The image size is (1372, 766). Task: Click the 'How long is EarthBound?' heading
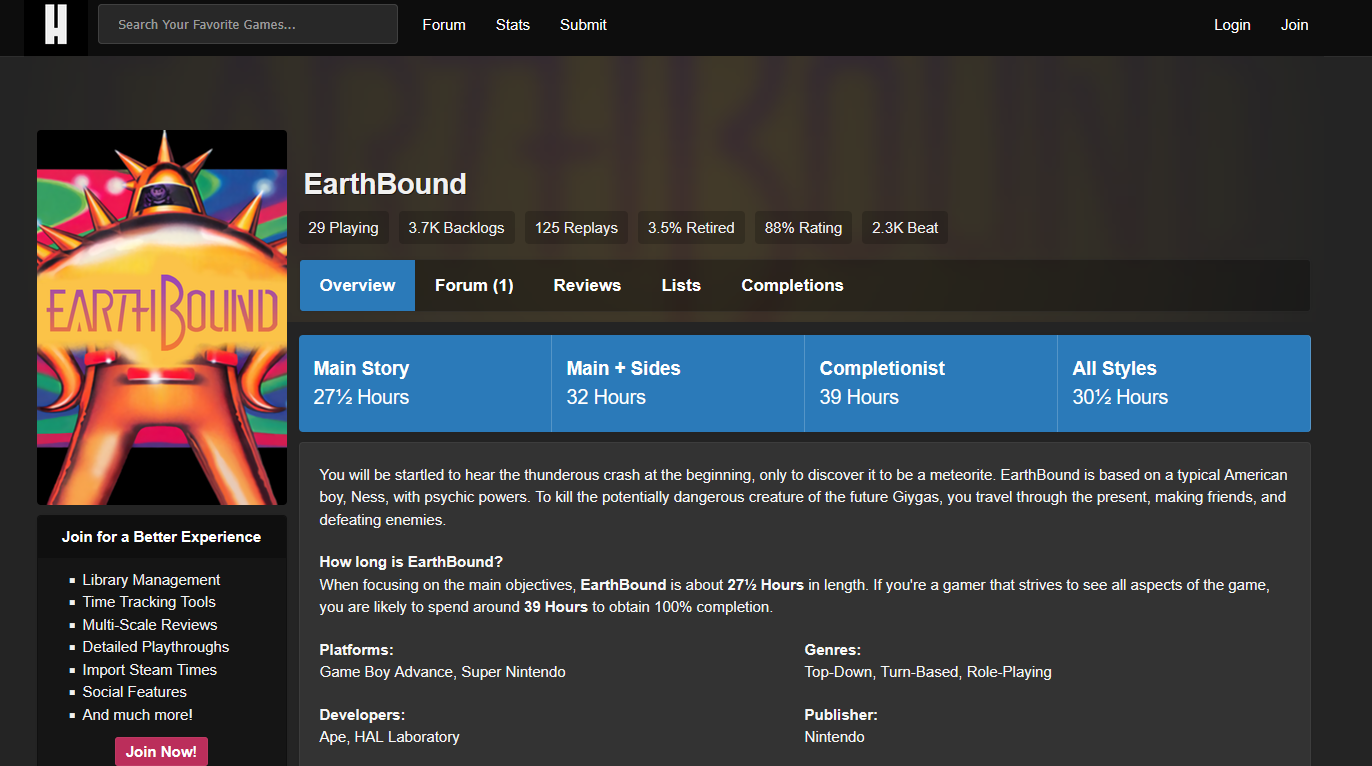click(x=411, y=562)
